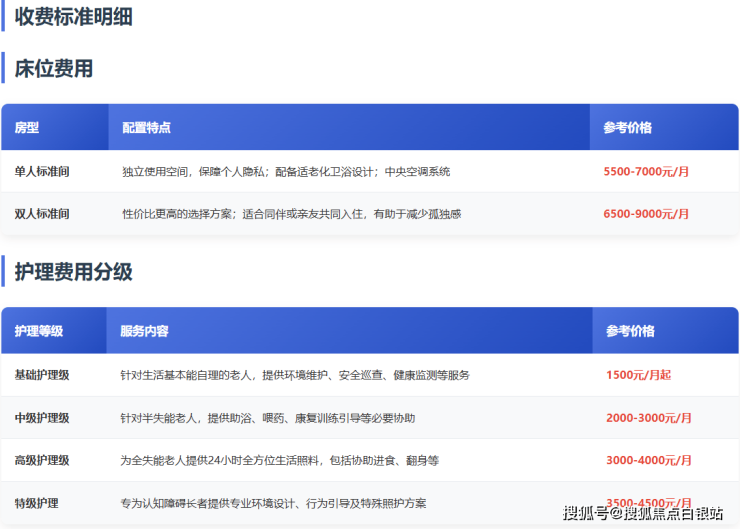Click the 2000-3000元/月 price

(648, 418)
